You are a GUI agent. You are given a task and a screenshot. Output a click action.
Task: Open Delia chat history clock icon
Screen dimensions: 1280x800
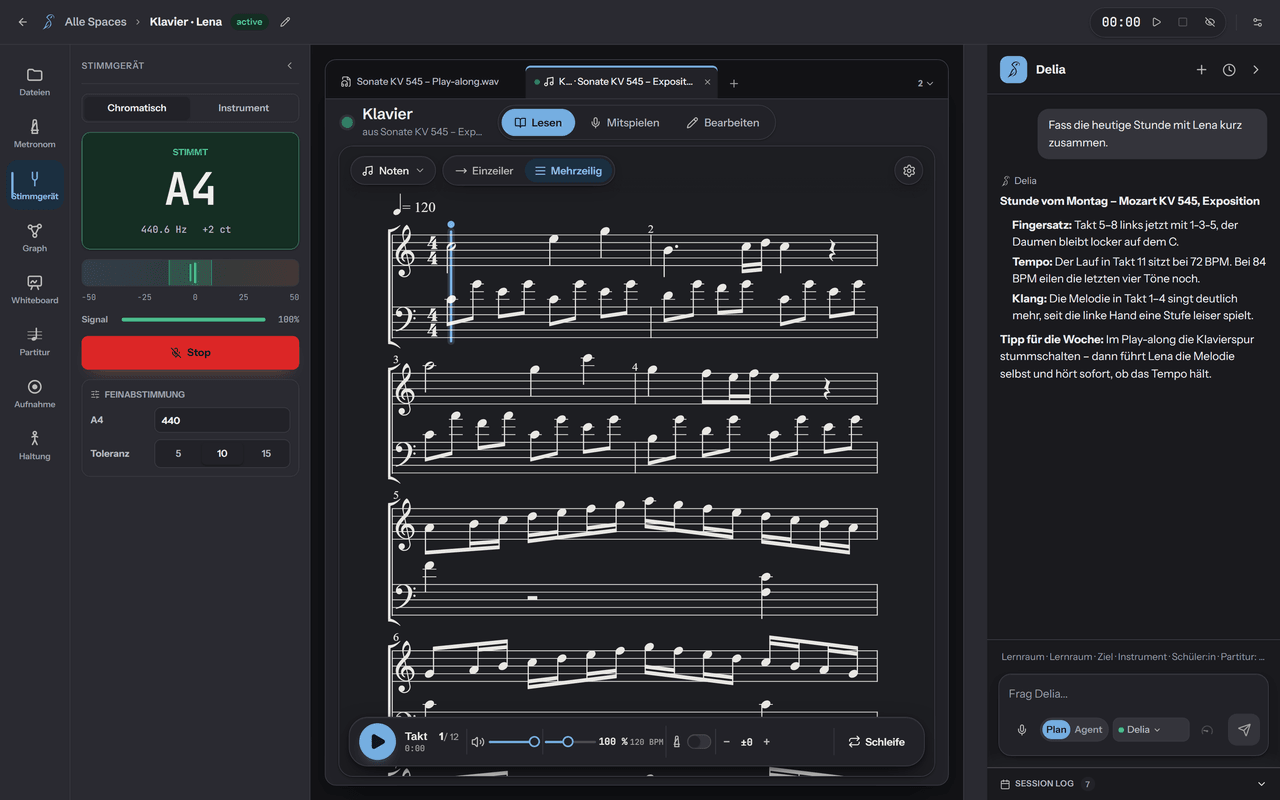coord(1229,70)
